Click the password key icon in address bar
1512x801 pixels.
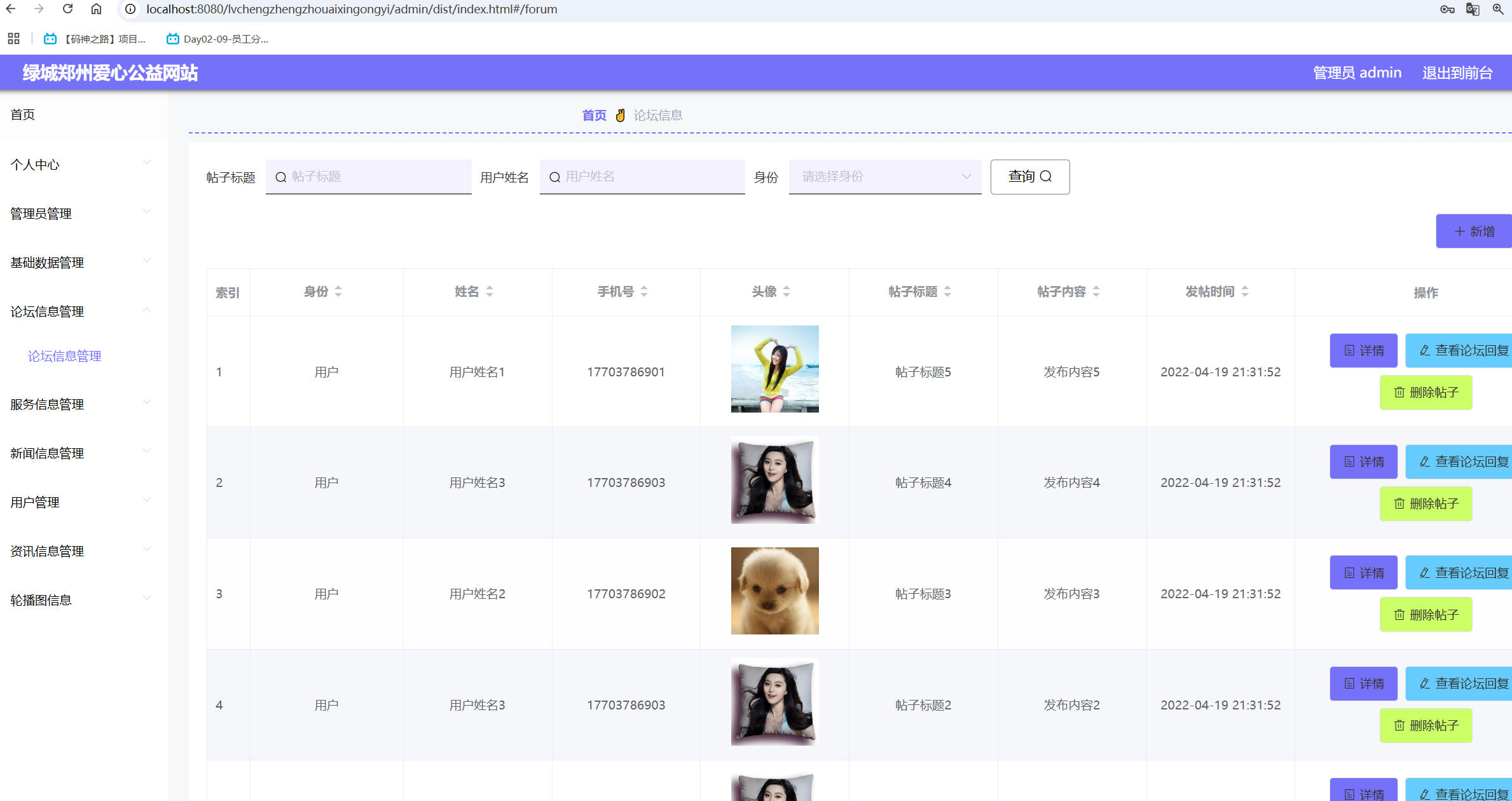[1447, 9]
